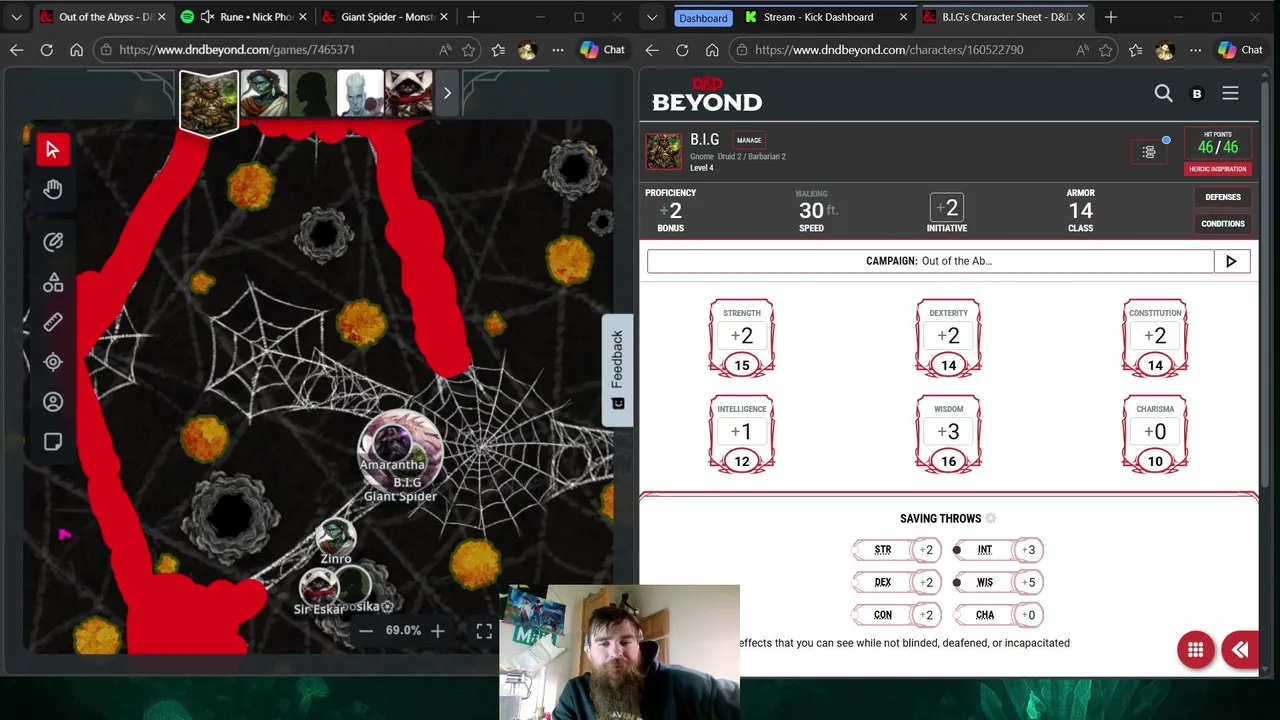
Task: Select the target ping tool
Action: [52, 362]
